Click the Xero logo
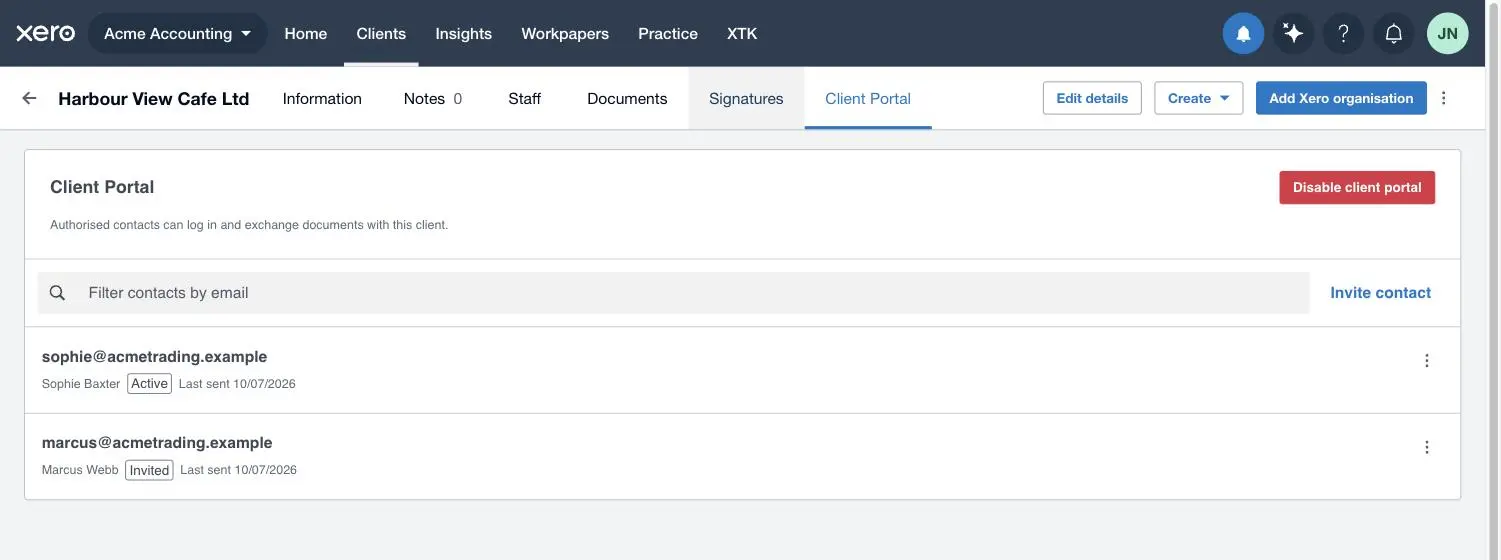 tap(45, 33)
